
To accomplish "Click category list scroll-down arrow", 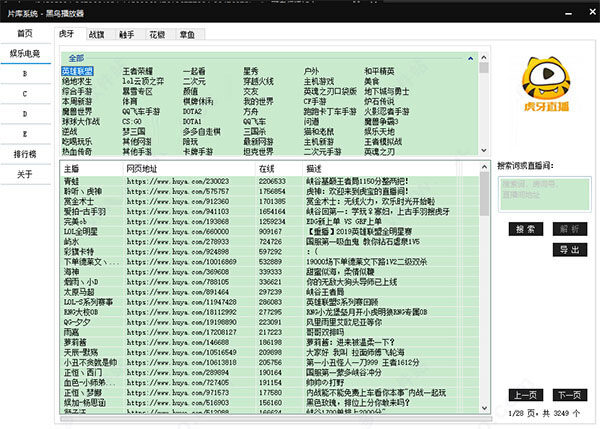I will click(484, 150).
